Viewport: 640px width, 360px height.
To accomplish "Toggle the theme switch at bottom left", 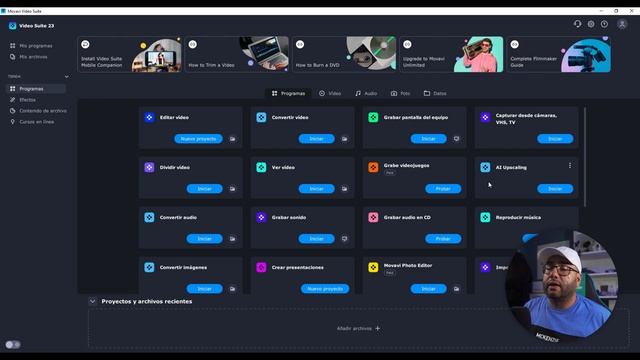I will click(x=13, y=345).
